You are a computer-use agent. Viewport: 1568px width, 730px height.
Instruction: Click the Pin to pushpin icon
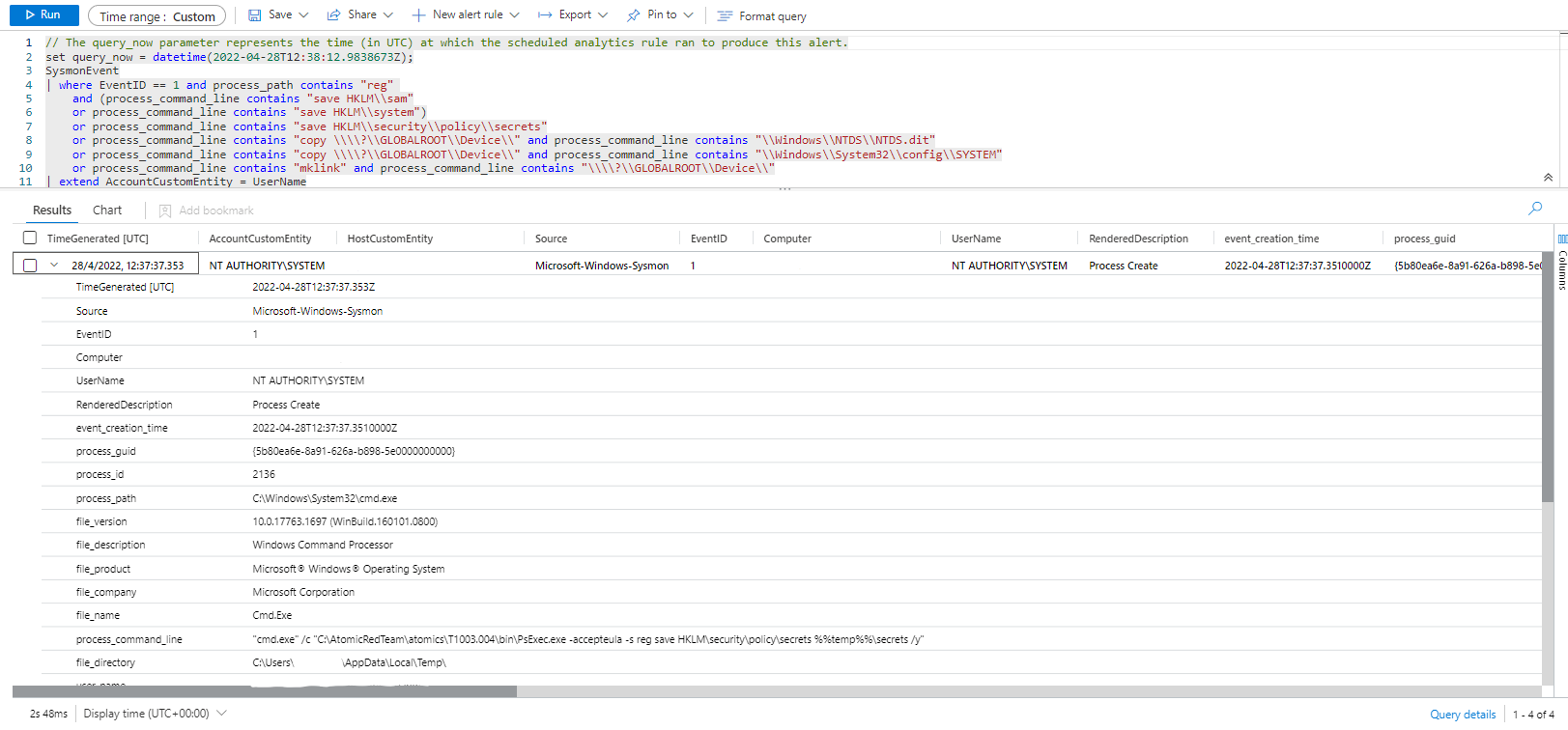coord(634,15)
